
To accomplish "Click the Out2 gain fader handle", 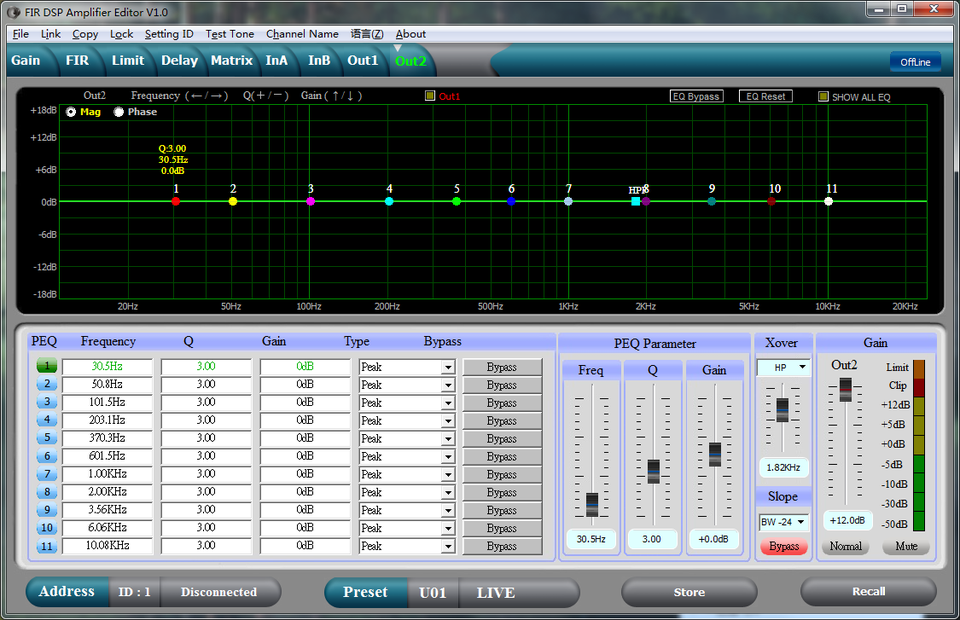I will coord(846,390).
